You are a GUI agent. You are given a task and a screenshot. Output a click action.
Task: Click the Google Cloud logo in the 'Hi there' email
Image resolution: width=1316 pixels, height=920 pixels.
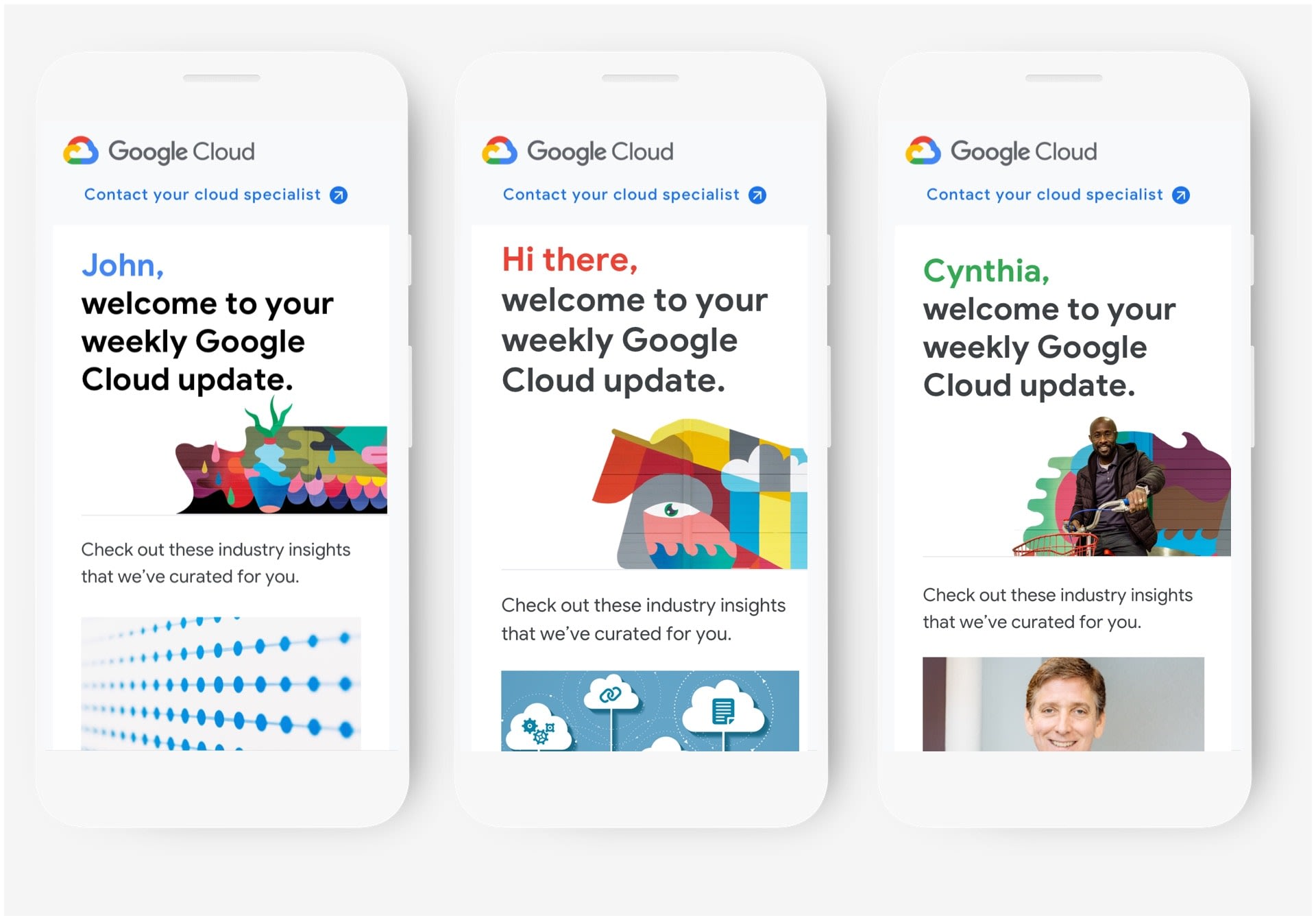(578, 151)
